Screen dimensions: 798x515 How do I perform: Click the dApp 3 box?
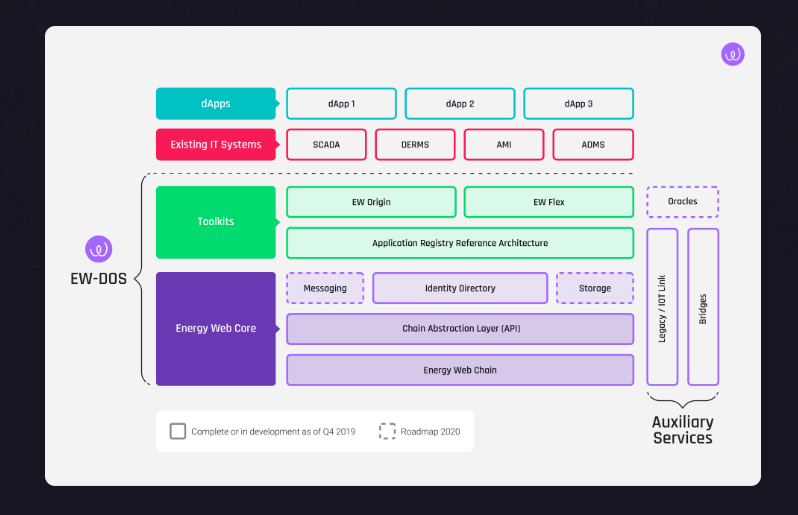click(579, 104)
